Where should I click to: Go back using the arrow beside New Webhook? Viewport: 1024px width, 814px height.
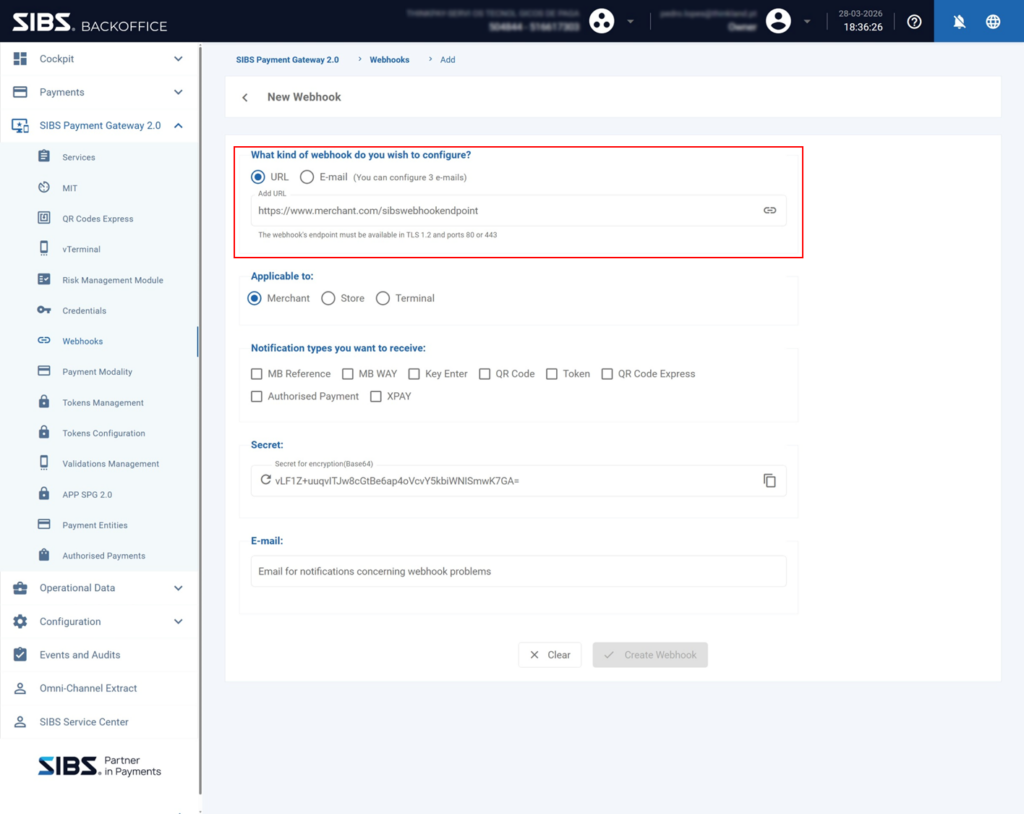click(x=245, y=98)
